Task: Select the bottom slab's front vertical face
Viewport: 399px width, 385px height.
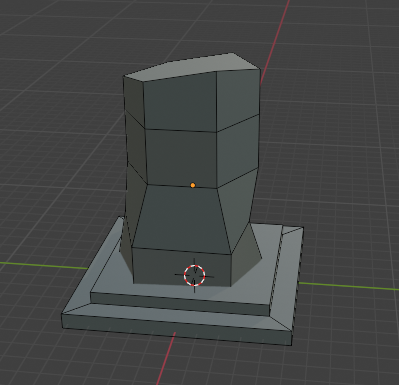Action: [x=177, y=330]
